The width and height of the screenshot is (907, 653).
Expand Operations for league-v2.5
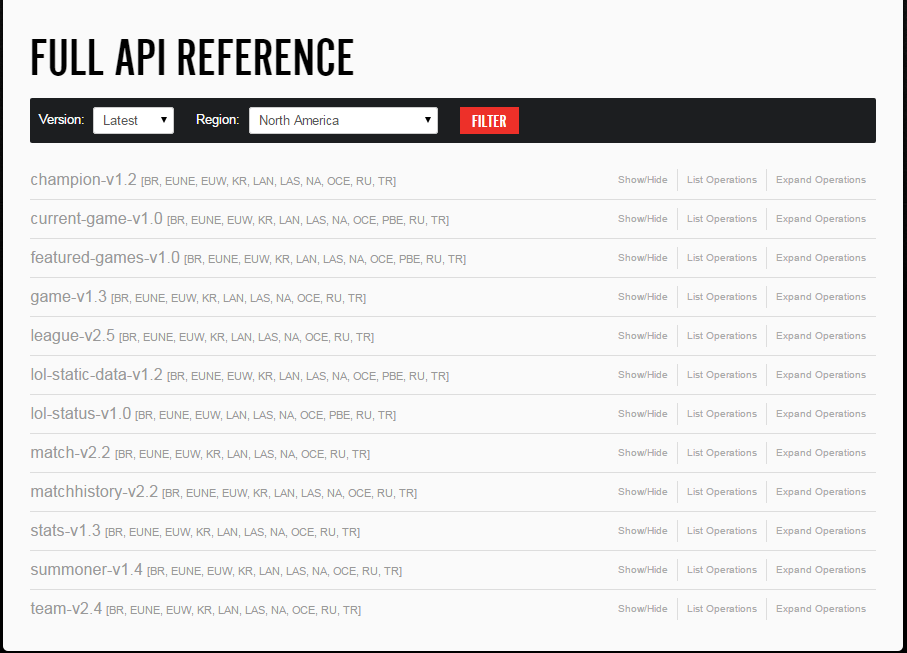[x=821, y=336]
